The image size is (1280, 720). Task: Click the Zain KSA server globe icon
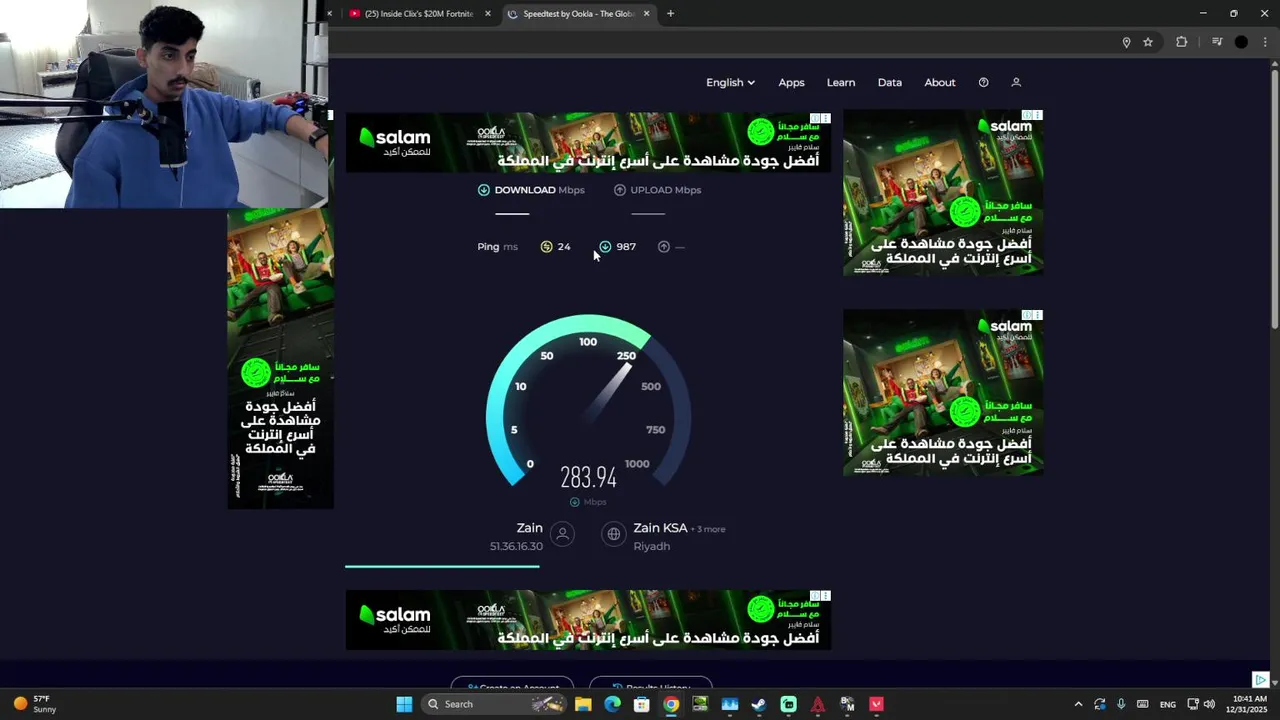point(613,534)
